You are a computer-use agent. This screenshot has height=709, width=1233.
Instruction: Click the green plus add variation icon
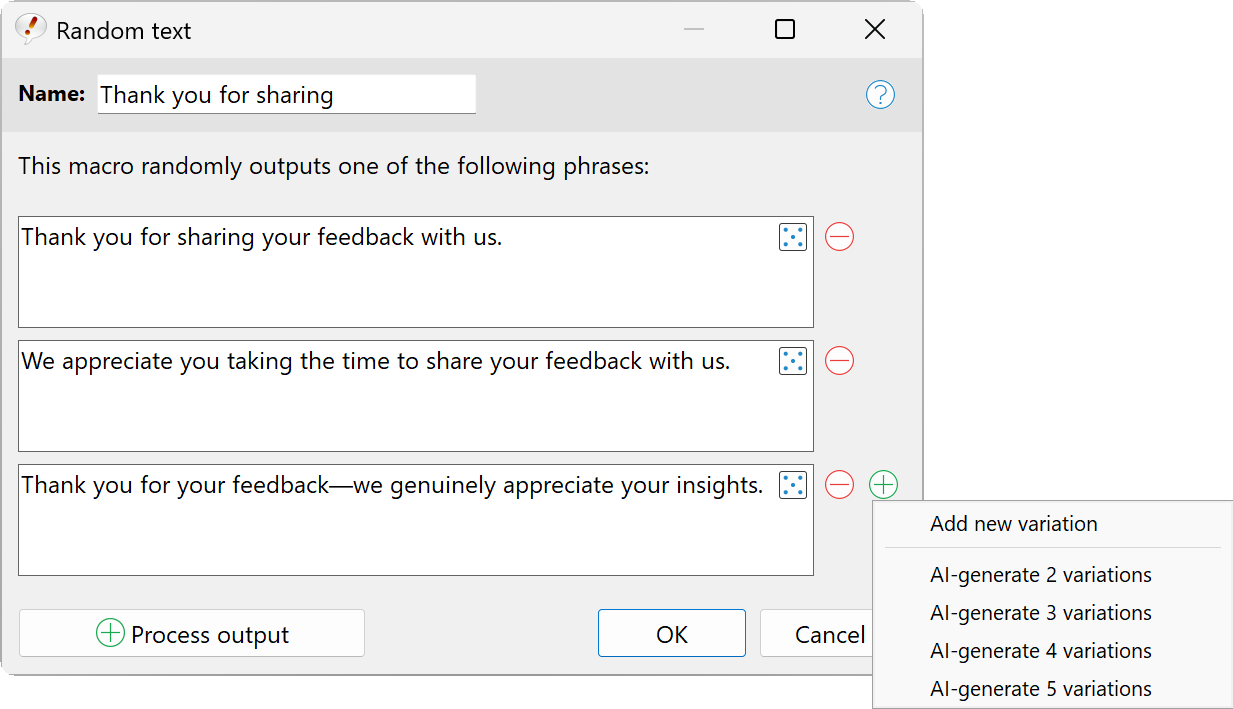pyautogui.click(x=883, y=485)
